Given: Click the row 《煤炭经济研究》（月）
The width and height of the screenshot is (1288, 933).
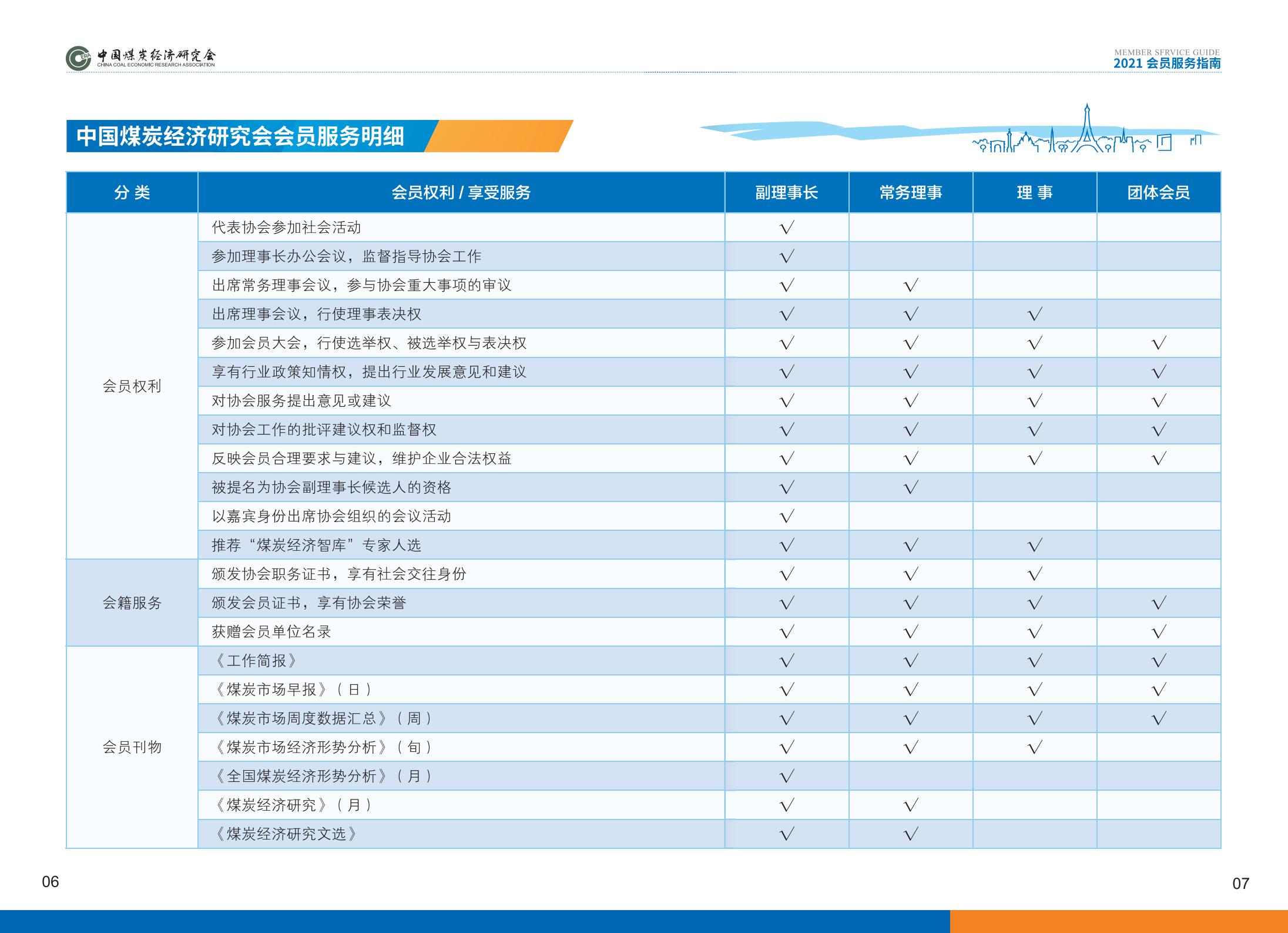Looking at the screenshot, I should click(709, 804).
